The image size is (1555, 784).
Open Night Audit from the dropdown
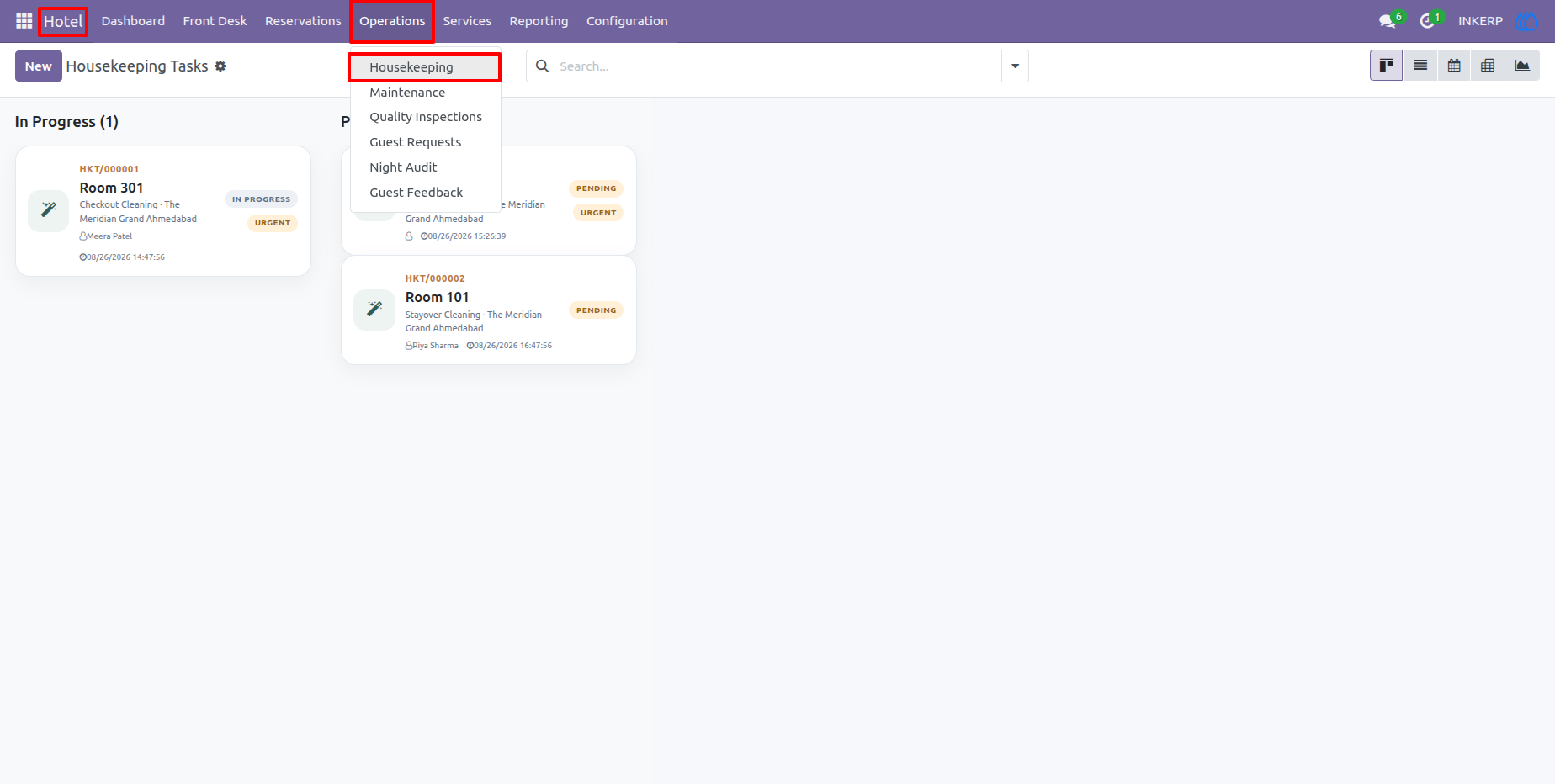tap(425, 167)
